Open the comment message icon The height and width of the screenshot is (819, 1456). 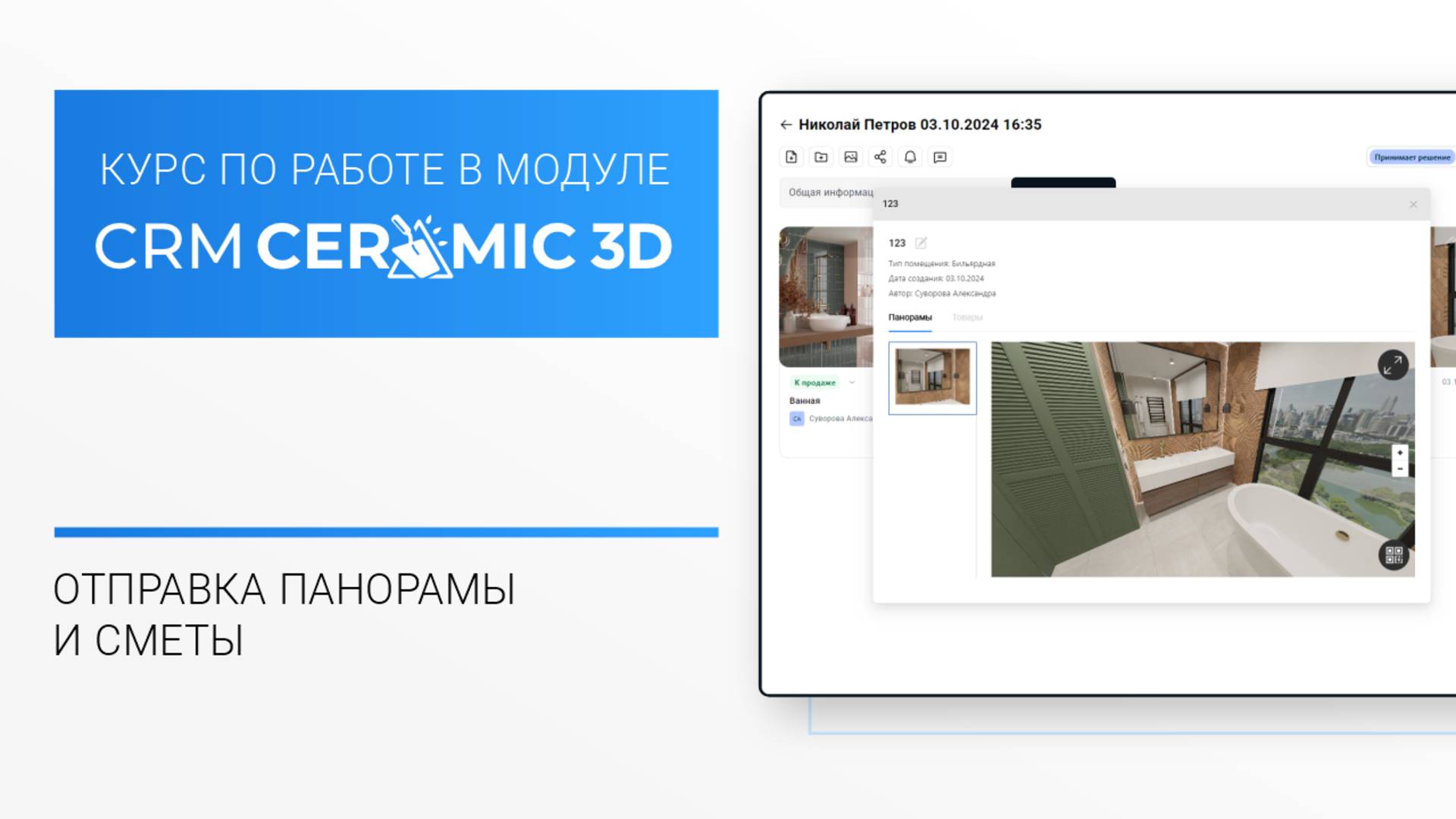pos(940,157)
